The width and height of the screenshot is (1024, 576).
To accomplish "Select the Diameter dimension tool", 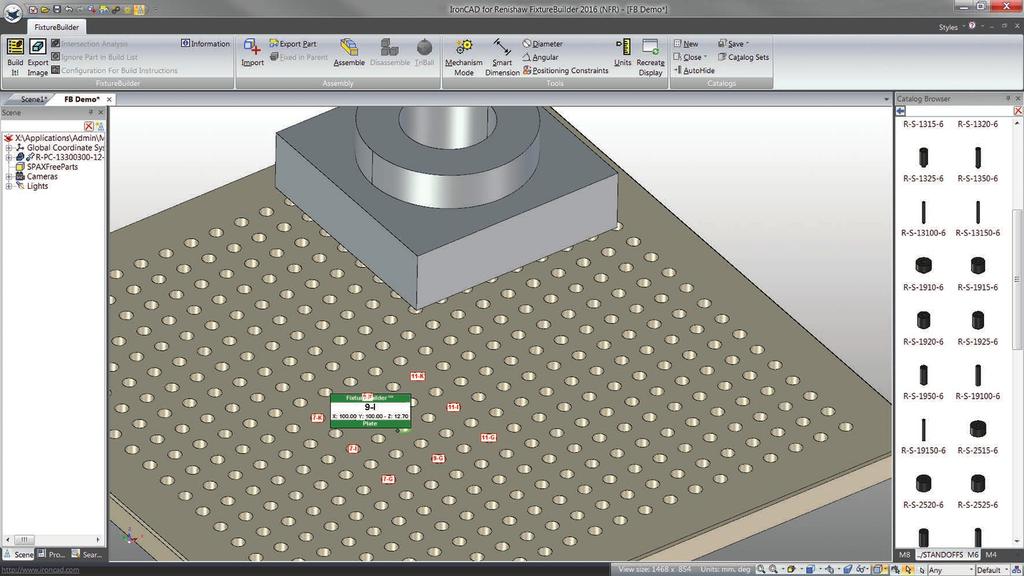I will [542, 43].
